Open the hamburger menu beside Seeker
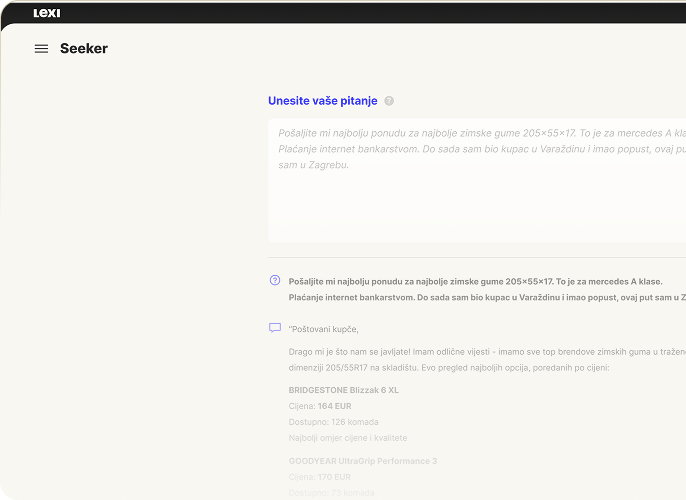Screen dimensions: 686x500 click(41, 49)
